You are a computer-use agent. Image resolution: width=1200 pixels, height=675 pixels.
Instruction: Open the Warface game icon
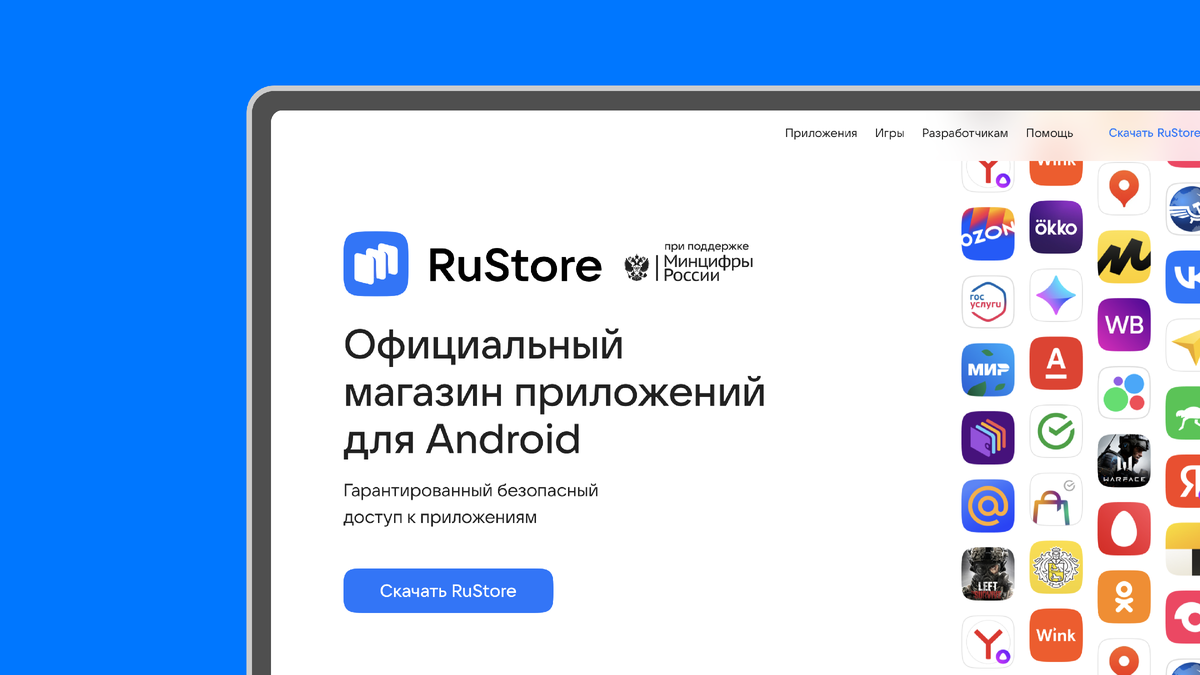point(1124,461)
